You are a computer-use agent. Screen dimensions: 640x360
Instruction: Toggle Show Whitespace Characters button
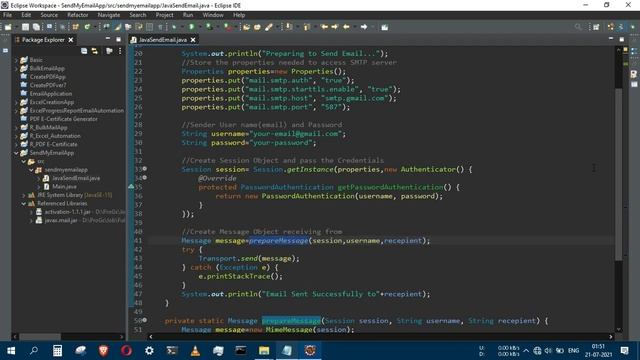[x=160, y=27]
